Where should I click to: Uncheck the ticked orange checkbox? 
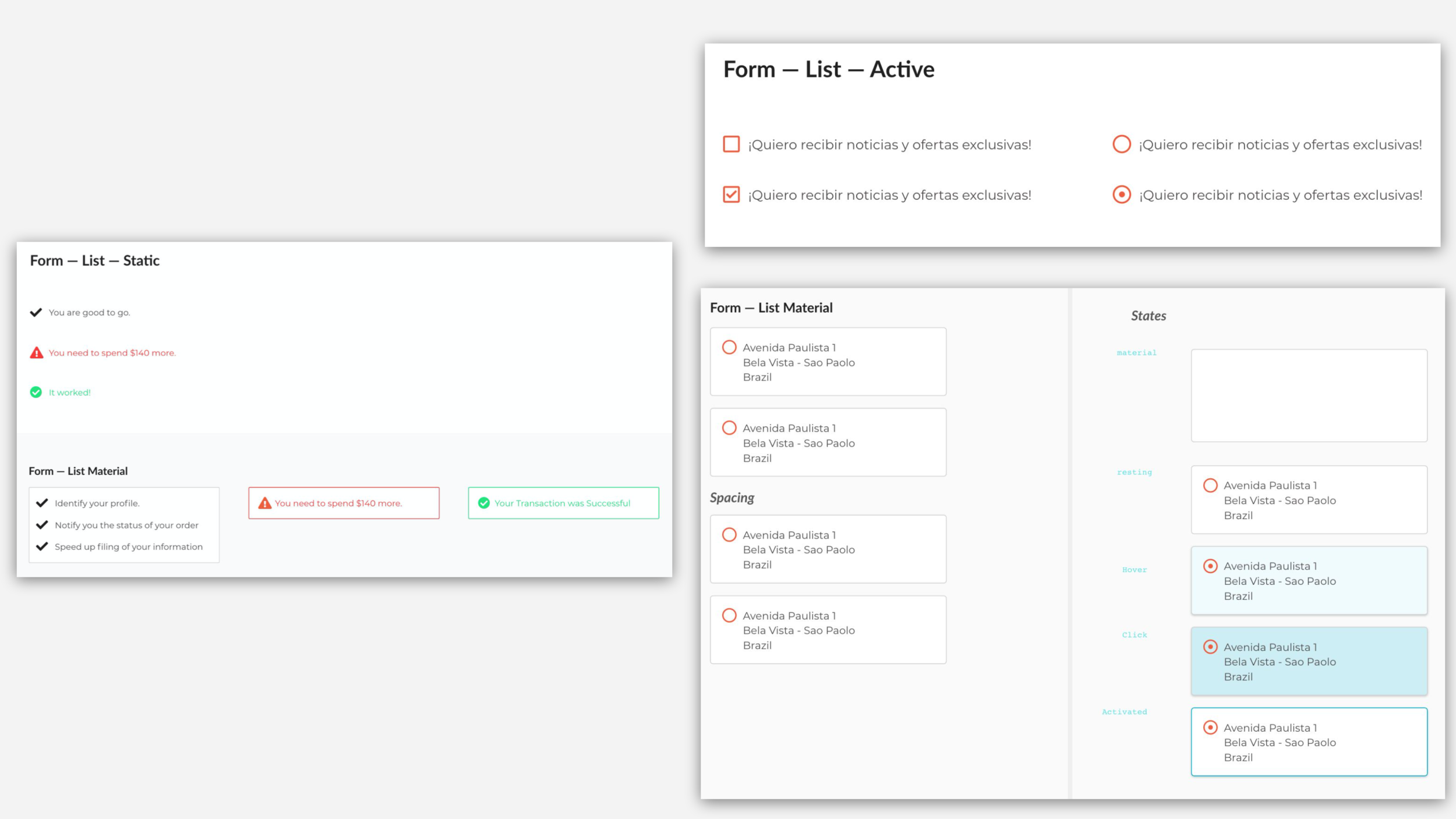click(731, 195)
